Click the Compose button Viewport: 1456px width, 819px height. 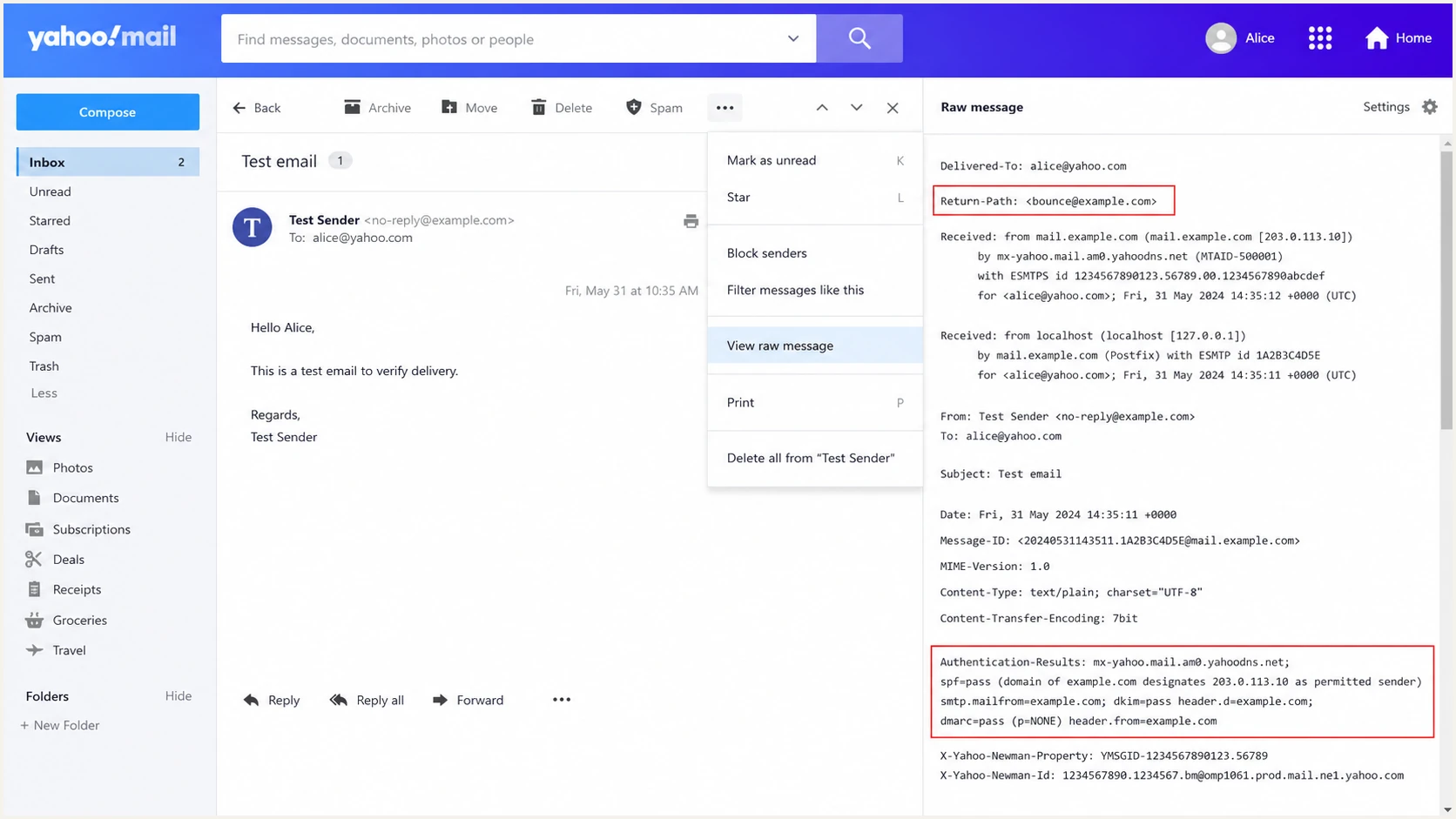coord(108,112)
